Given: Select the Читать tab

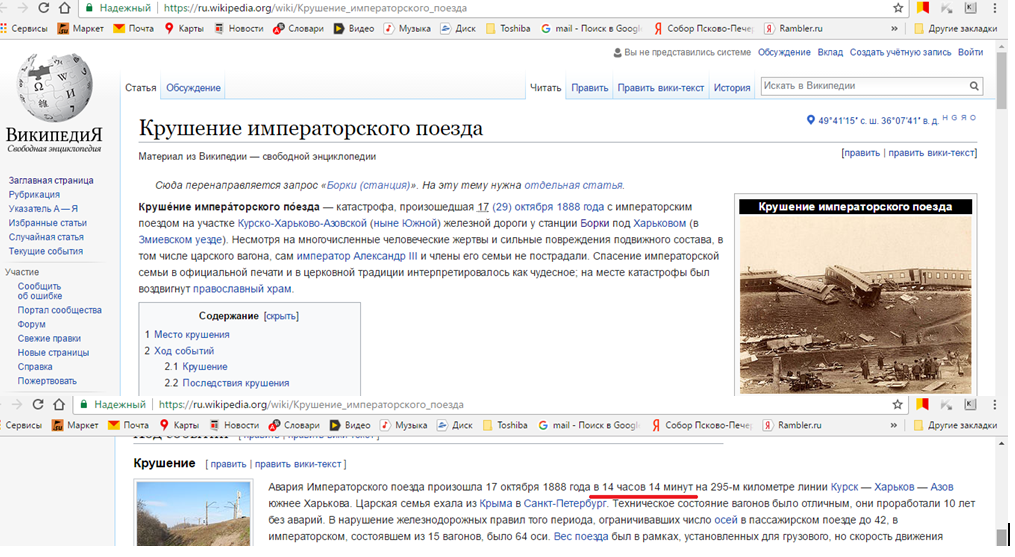Looking at the screenshot, I should coord(545,87).
